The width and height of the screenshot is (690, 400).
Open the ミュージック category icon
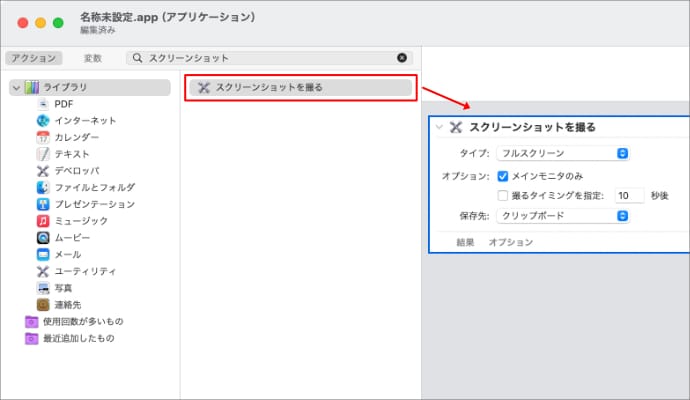pos(43,221)
